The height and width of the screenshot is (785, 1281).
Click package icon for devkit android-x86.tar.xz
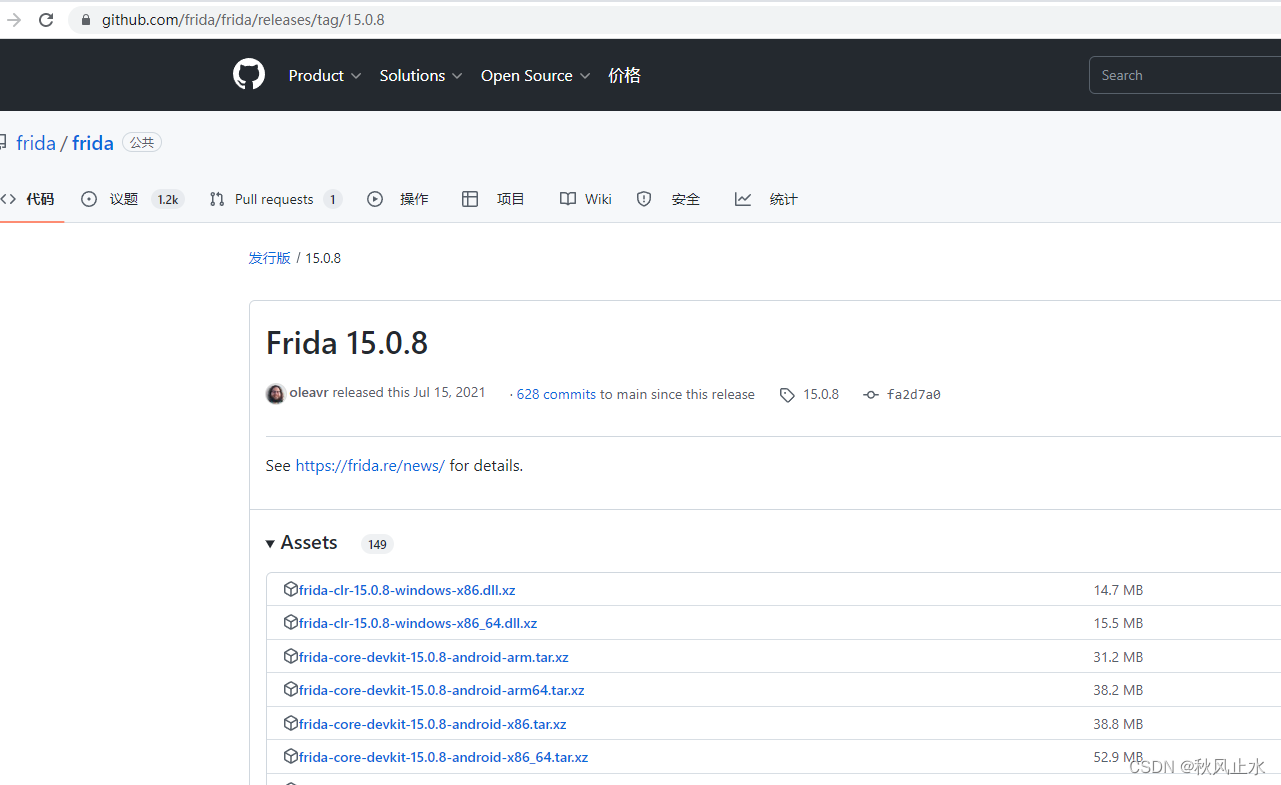[x=291, y=723]
